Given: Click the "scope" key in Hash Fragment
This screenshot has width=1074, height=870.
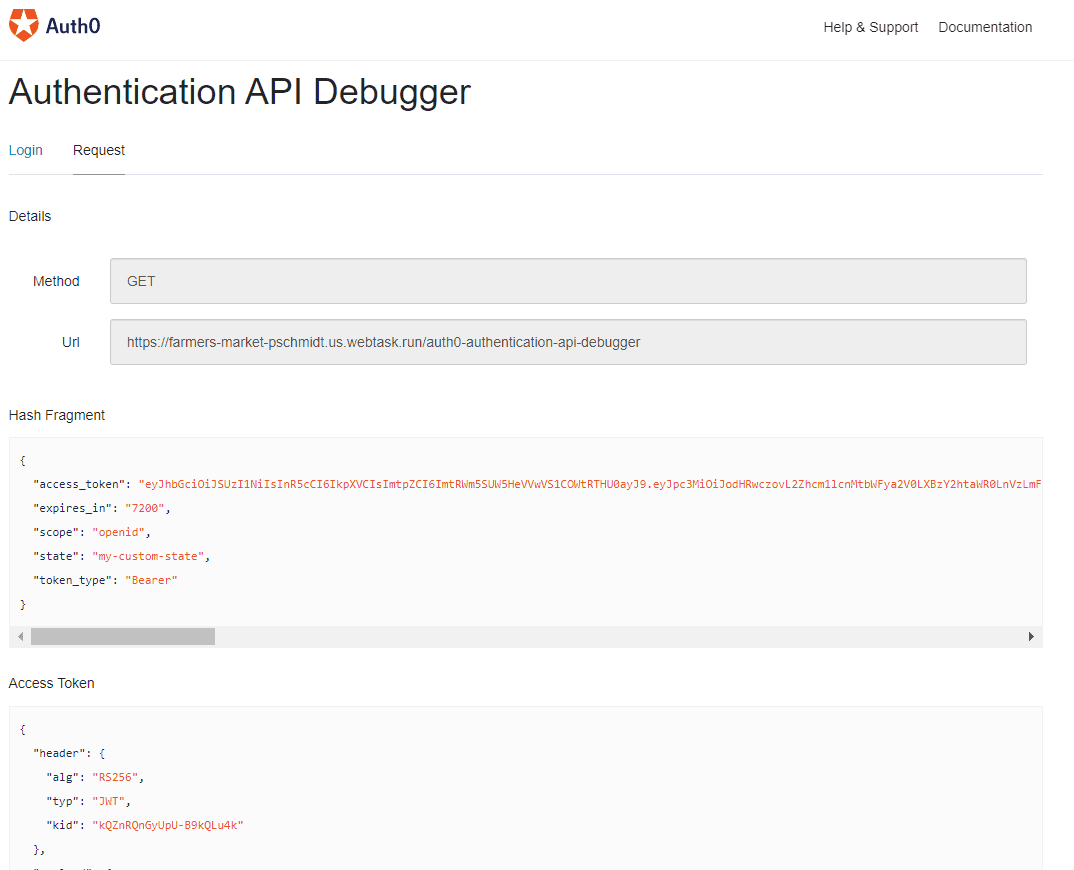Looking at the screenshot, I should click(55, 532).
